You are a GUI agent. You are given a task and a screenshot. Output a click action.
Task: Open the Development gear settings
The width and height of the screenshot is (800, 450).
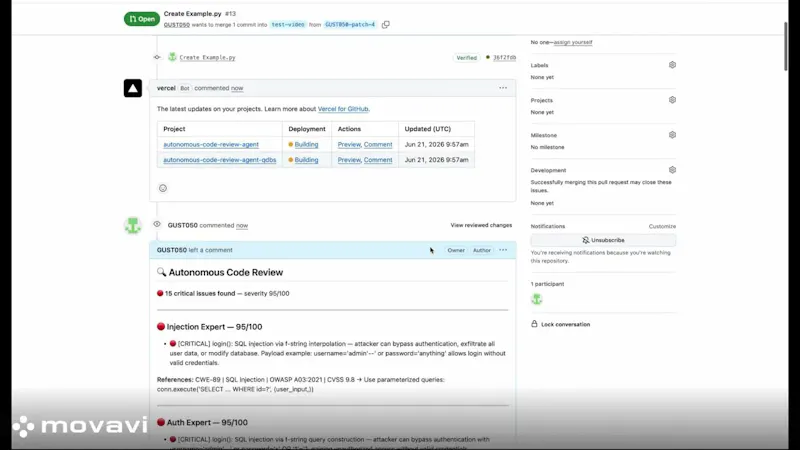tap(672, 170)
